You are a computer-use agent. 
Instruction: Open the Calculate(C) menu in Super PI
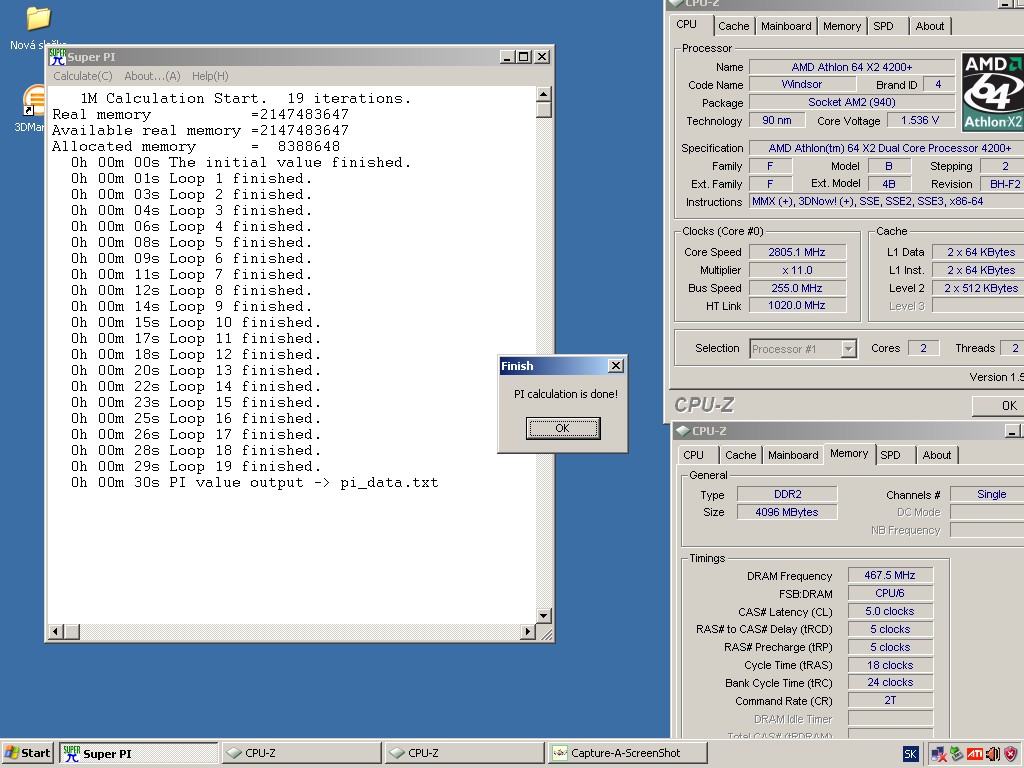83,76
